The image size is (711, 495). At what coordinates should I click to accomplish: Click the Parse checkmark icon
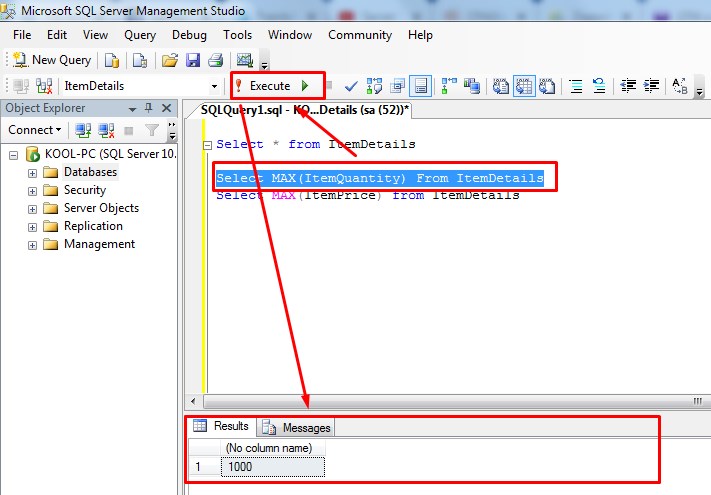pos(351,86)
